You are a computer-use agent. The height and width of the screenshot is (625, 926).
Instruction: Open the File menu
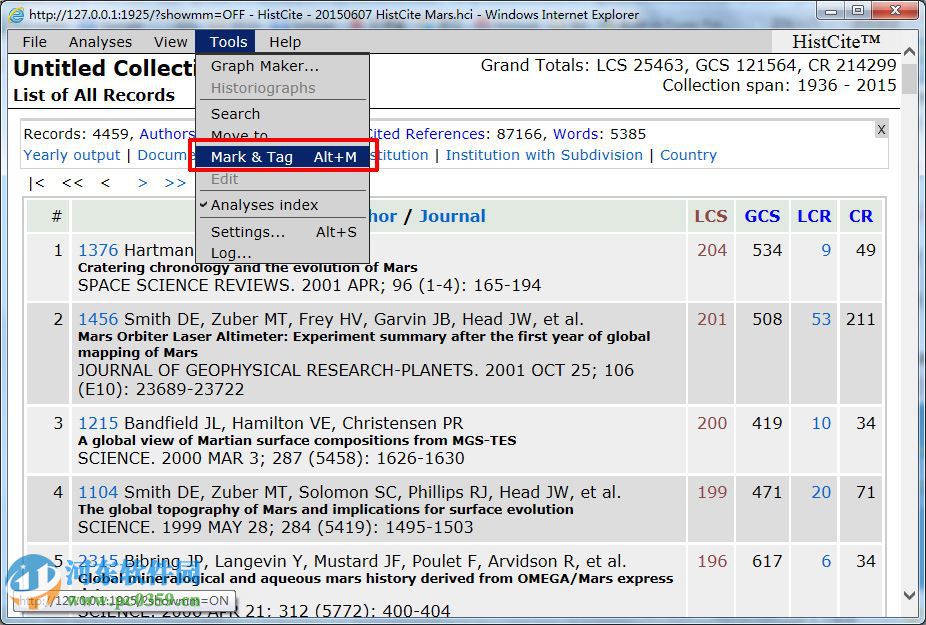35,42
